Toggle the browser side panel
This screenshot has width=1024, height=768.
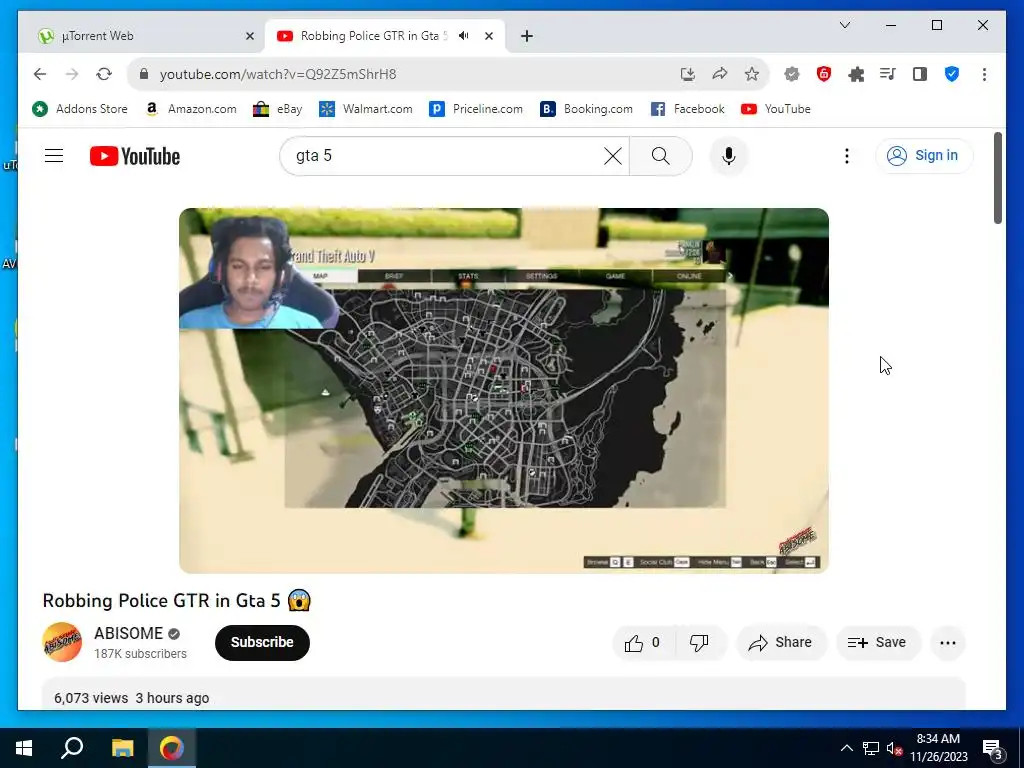pos(920,74)
